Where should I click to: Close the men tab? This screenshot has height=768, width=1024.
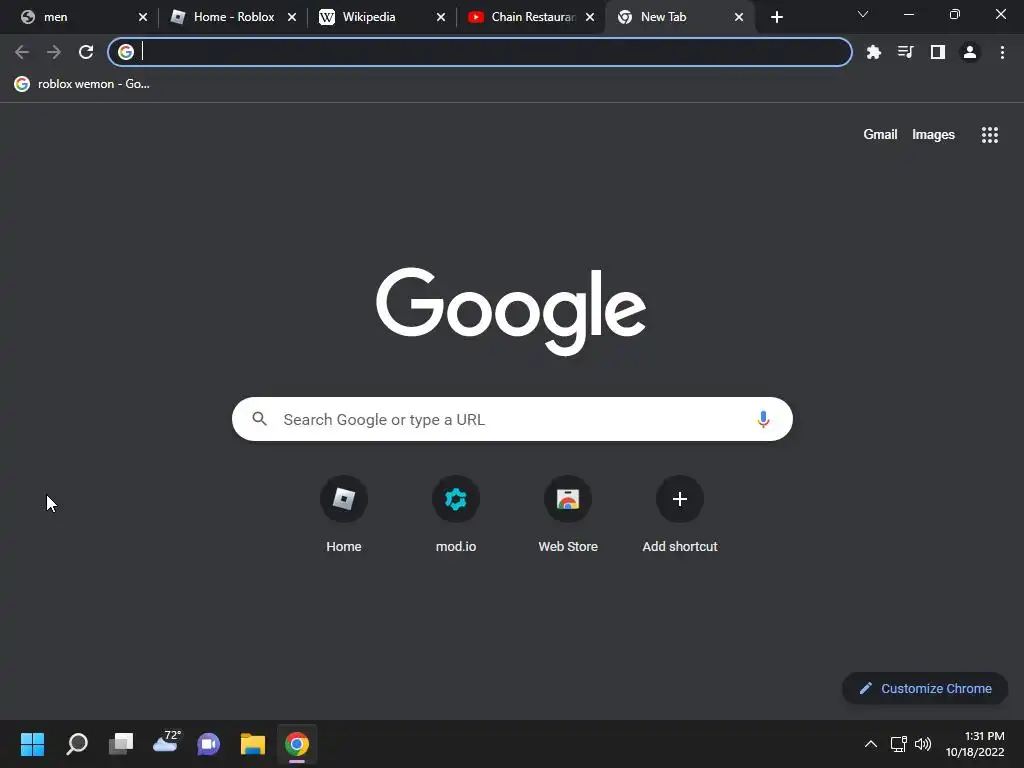pyautogui.click(x=143, y=17)
